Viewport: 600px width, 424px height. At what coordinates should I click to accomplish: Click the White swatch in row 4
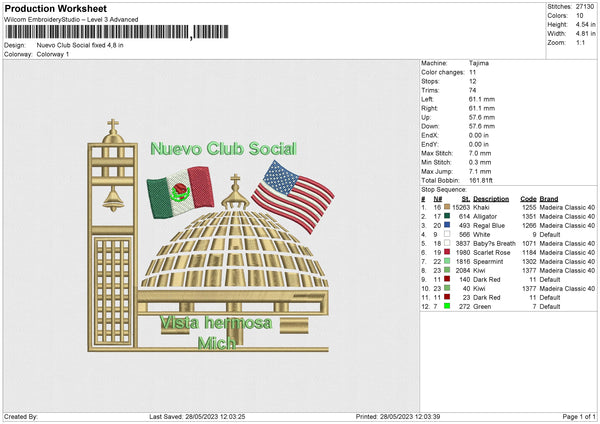447,234
